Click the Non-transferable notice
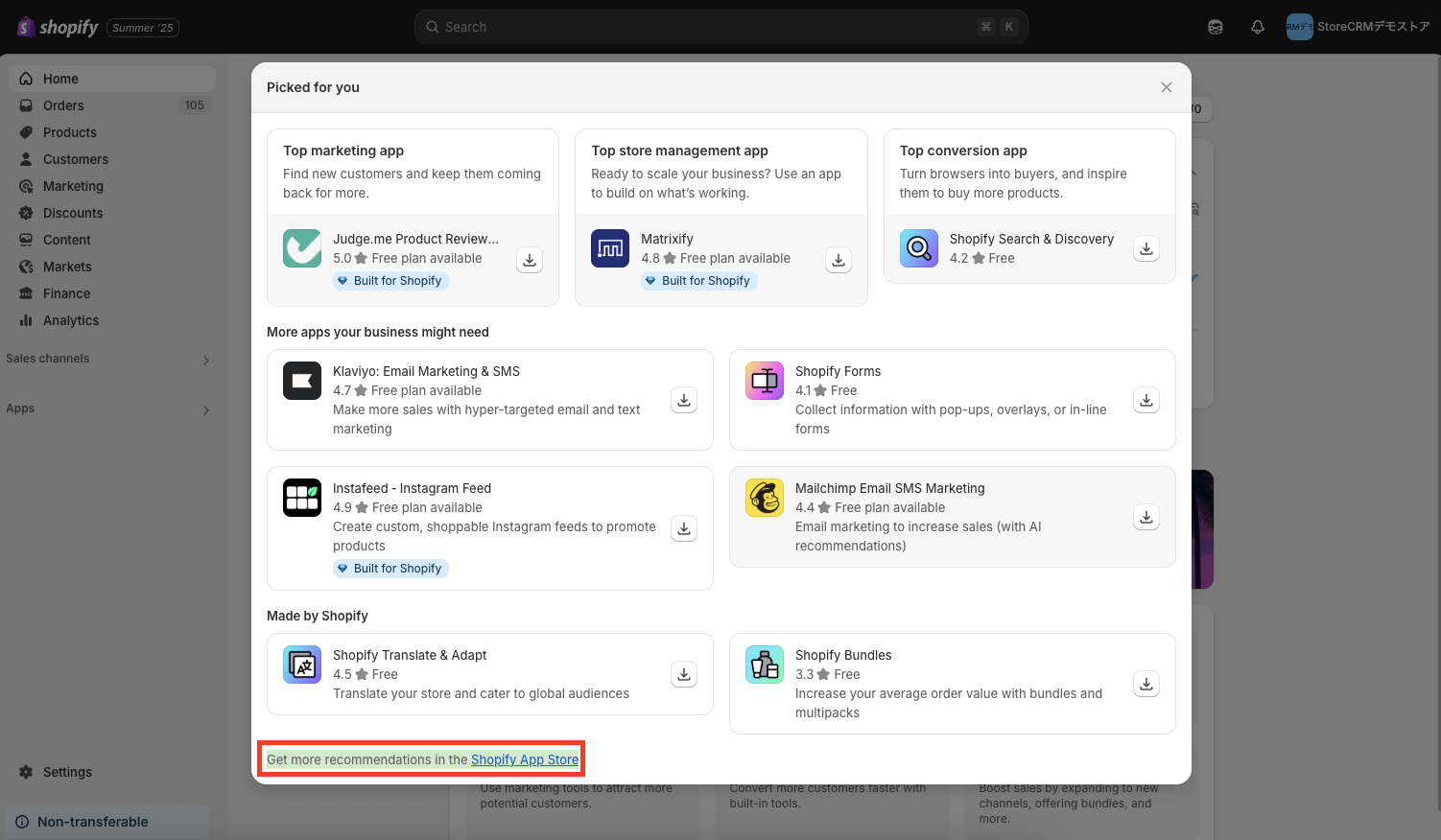The height and width of the screenshot is (840, 1441). [107, 822]
